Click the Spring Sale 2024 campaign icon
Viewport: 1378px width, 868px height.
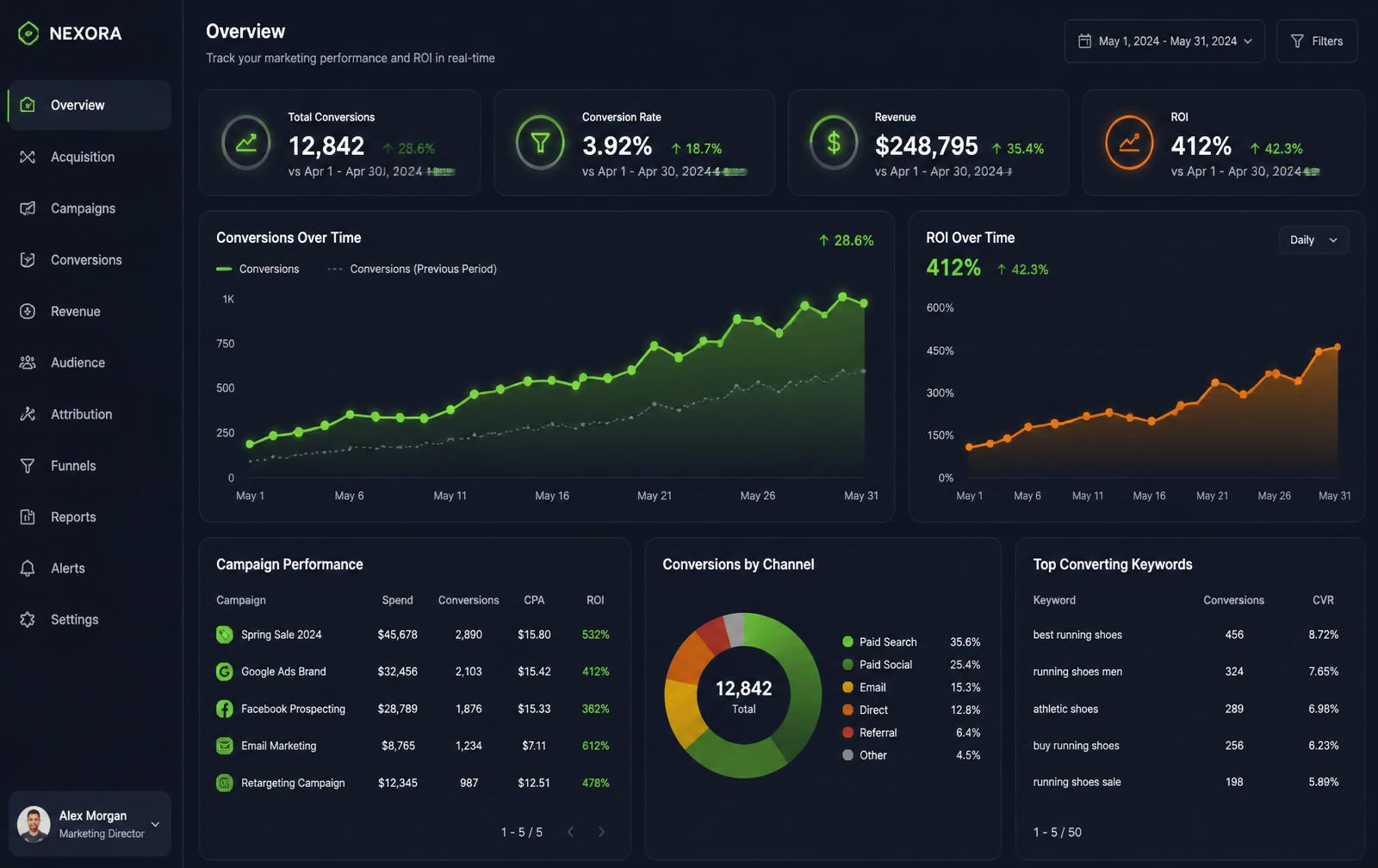(224, 635)
